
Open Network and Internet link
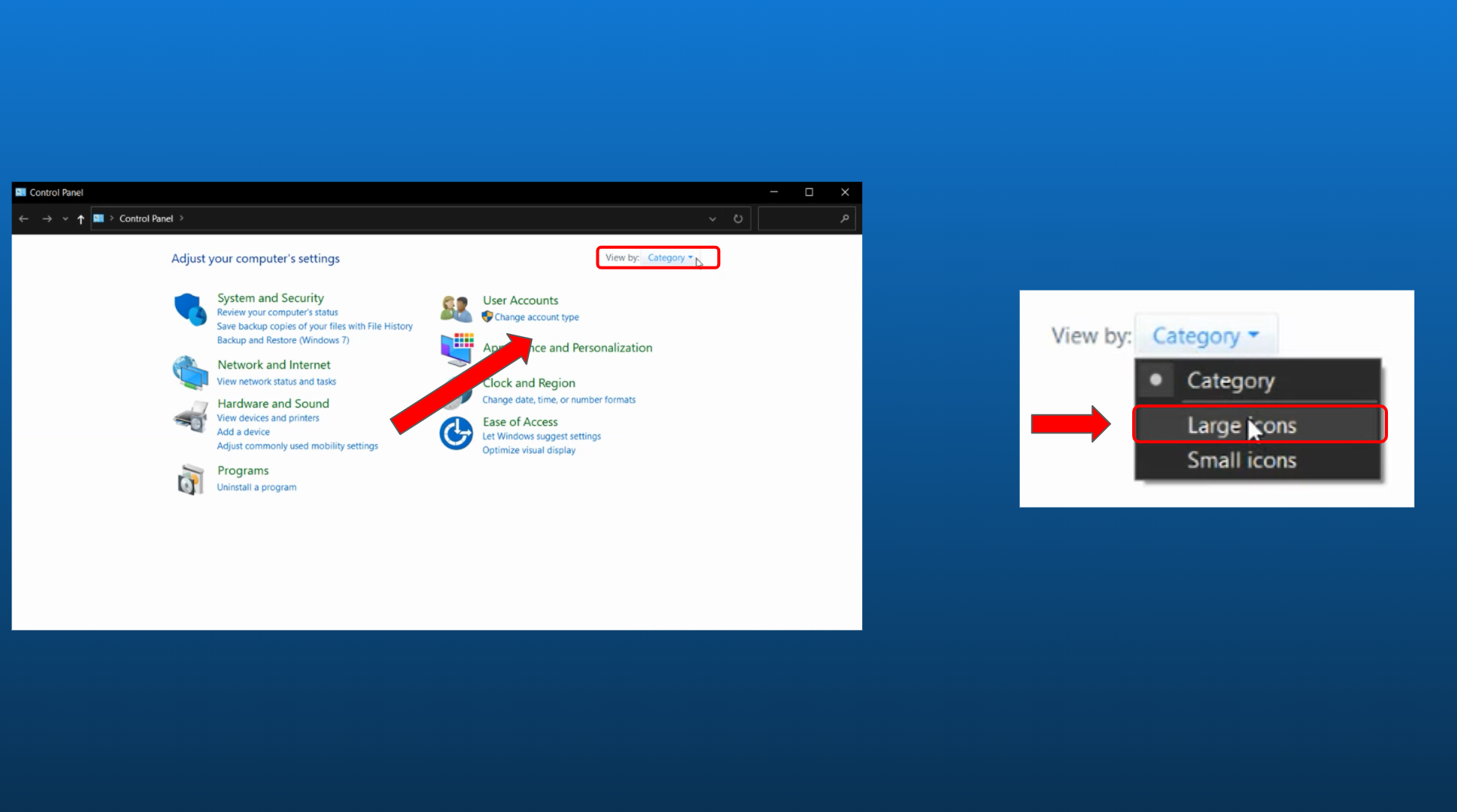[x=274, y=365]
